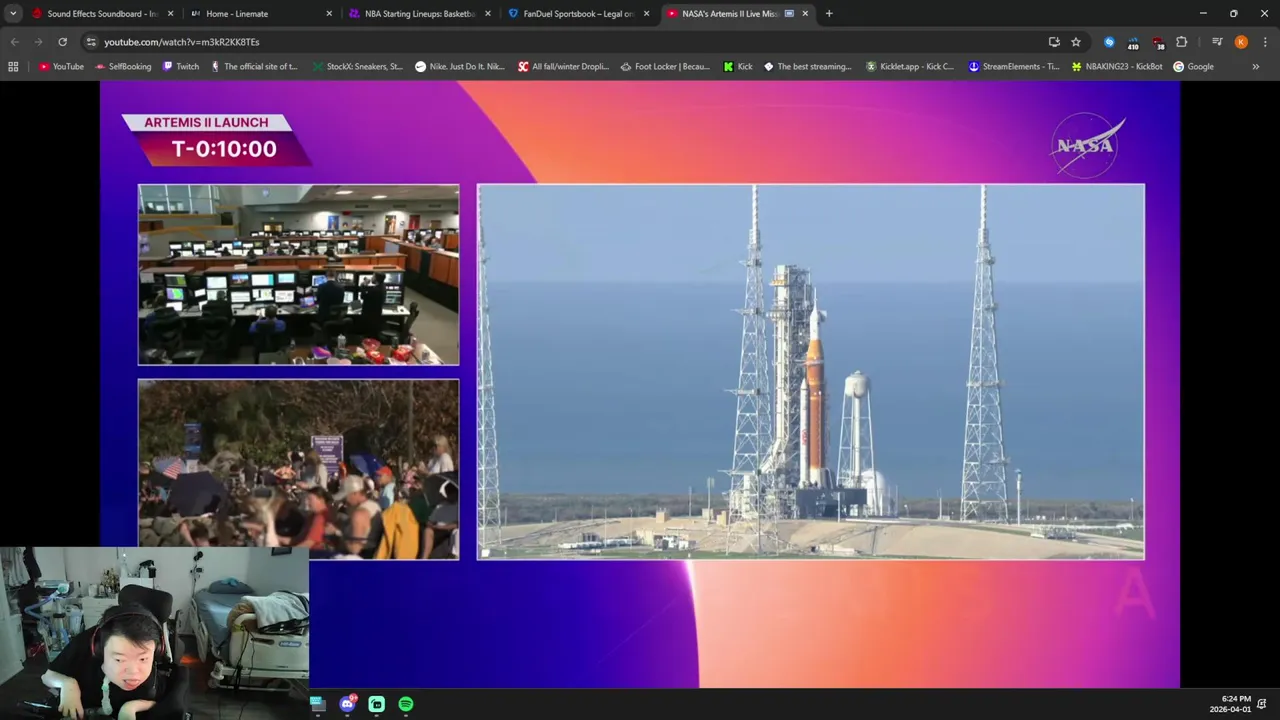The width and height of the screenshot is (1280, 720).
Task: Close the Sound Effects Soundboard tab
Action: point(170,14)
